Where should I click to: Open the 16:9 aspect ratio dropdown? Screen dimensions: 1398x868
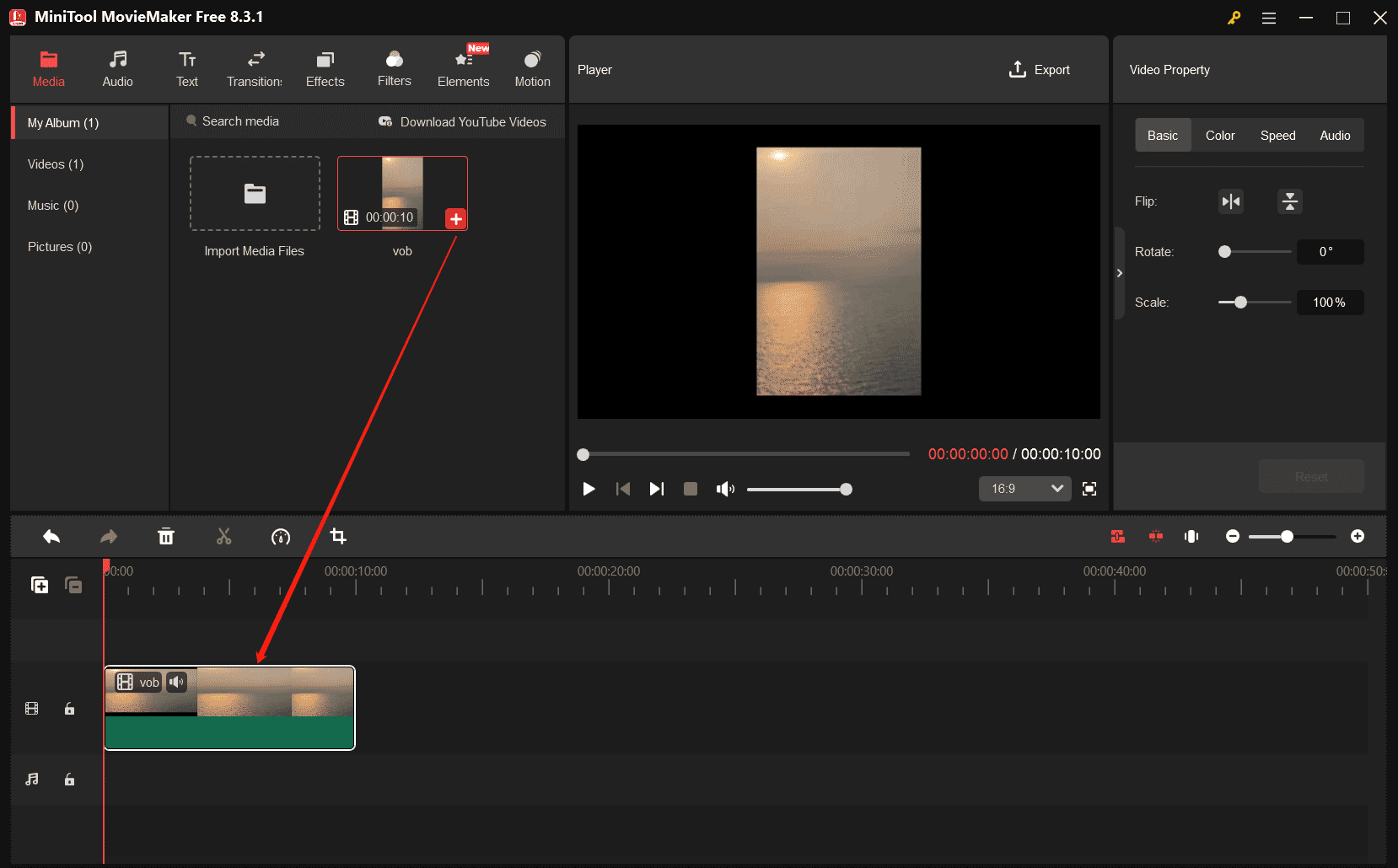(1024, 489)
